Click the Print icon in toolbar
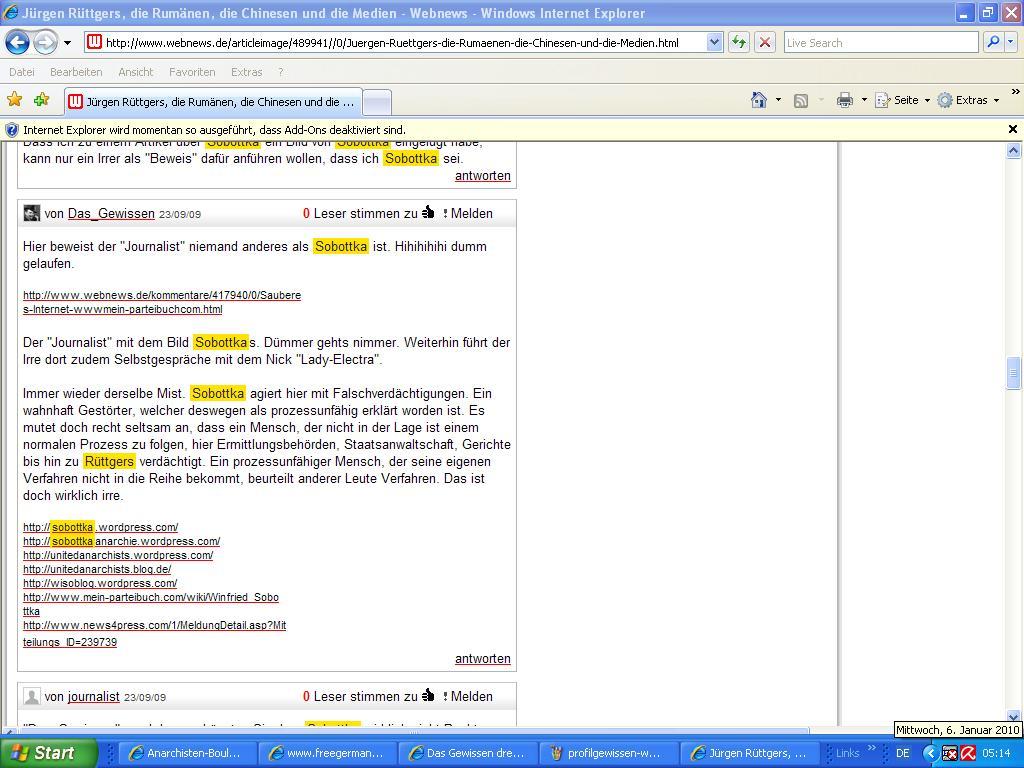1024x768 pixels. click(x=845, y=100)
